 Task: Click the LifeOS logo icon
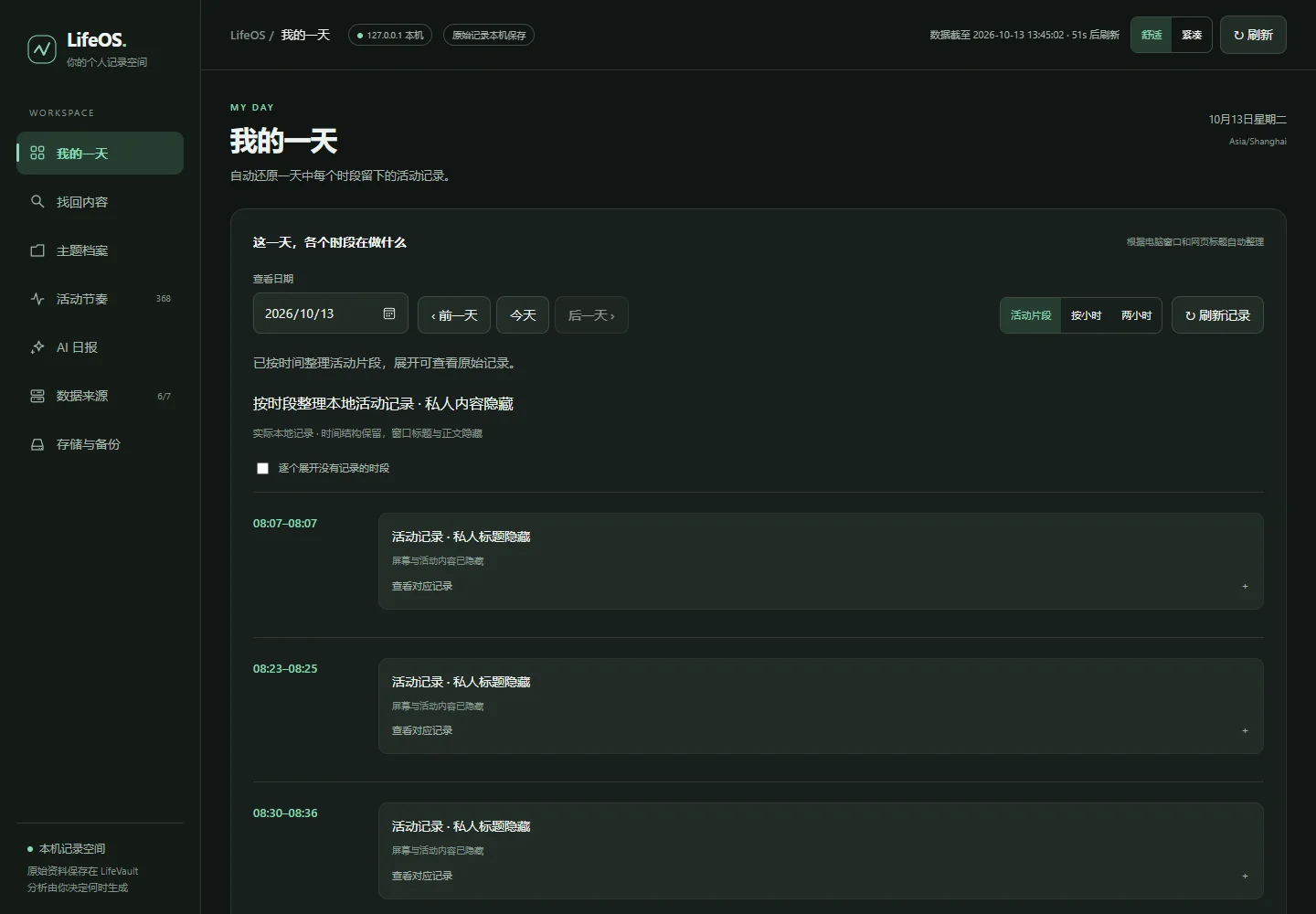pyautogui.click(x=42, y=49)
